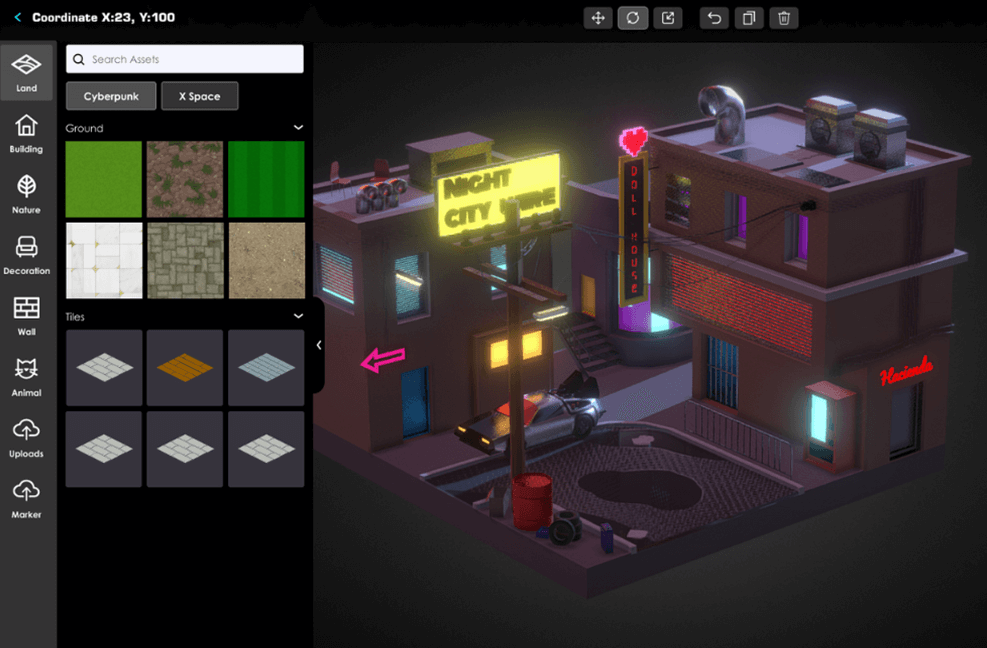
Task: Pick the solid green grass ground texture
Action: (104, 179)
